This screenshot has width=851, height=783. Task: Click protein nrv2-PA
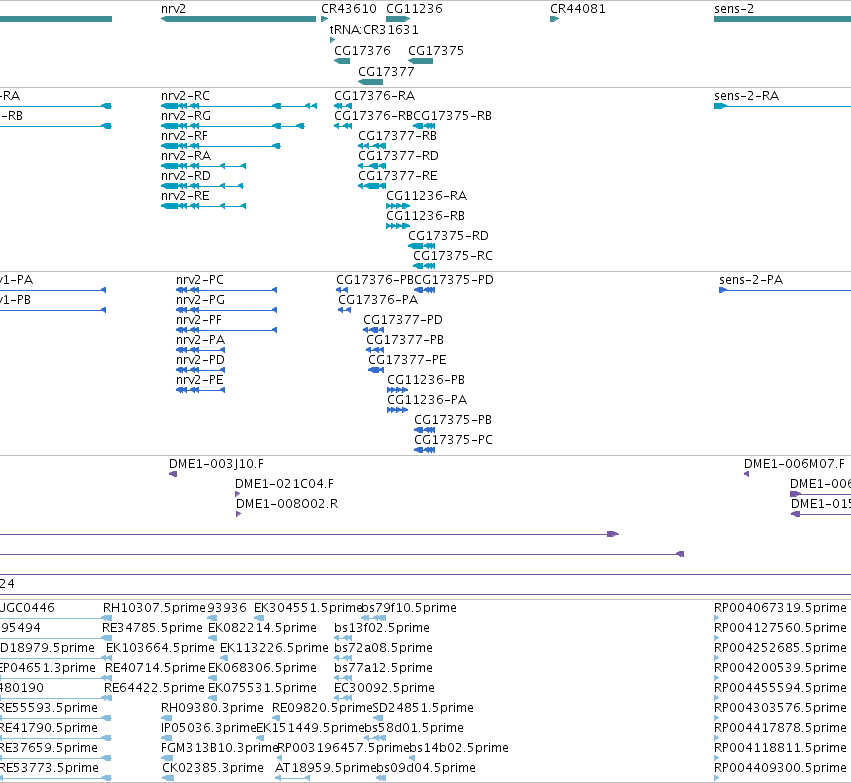pyautogui.click(x=200, y=341)
